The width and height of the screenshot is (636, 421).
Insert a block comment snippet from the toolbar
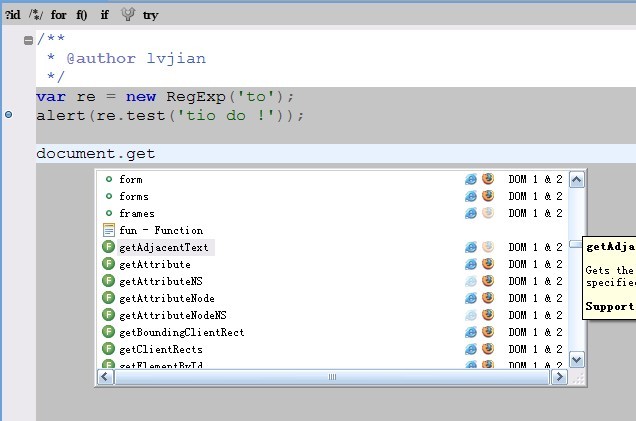(36, 15)
